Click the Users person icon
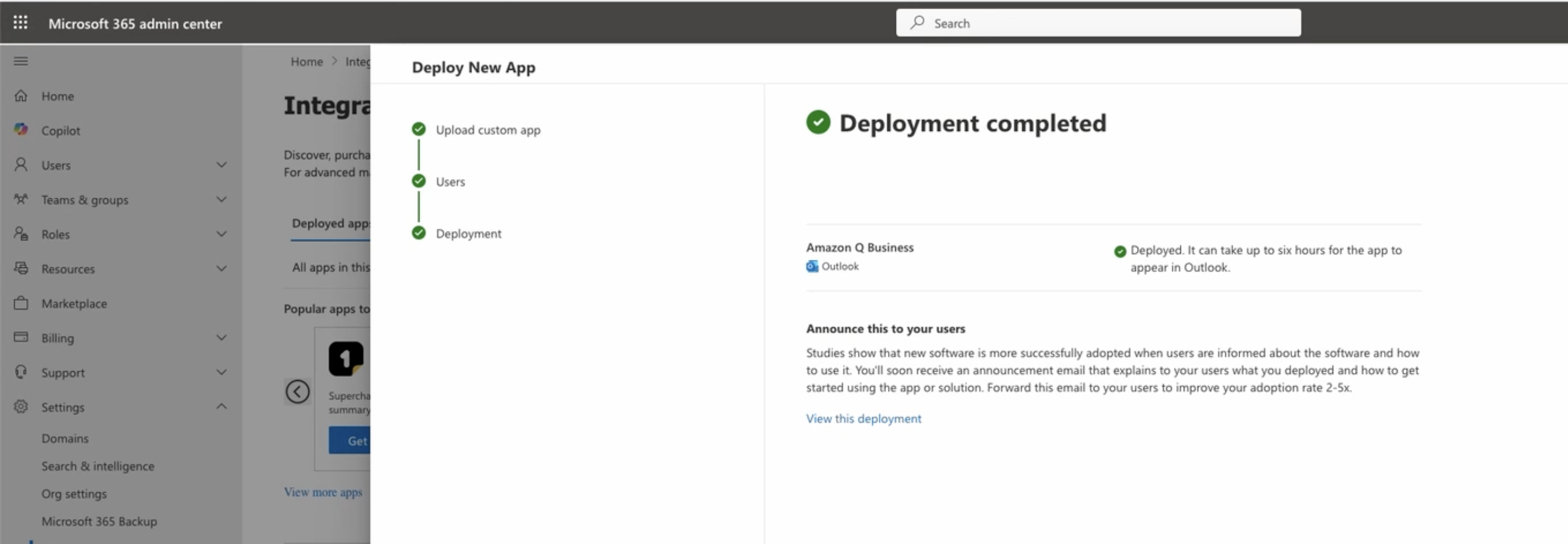The width and height of the screenshot is (1568, 544). click(x=21, y=164)
